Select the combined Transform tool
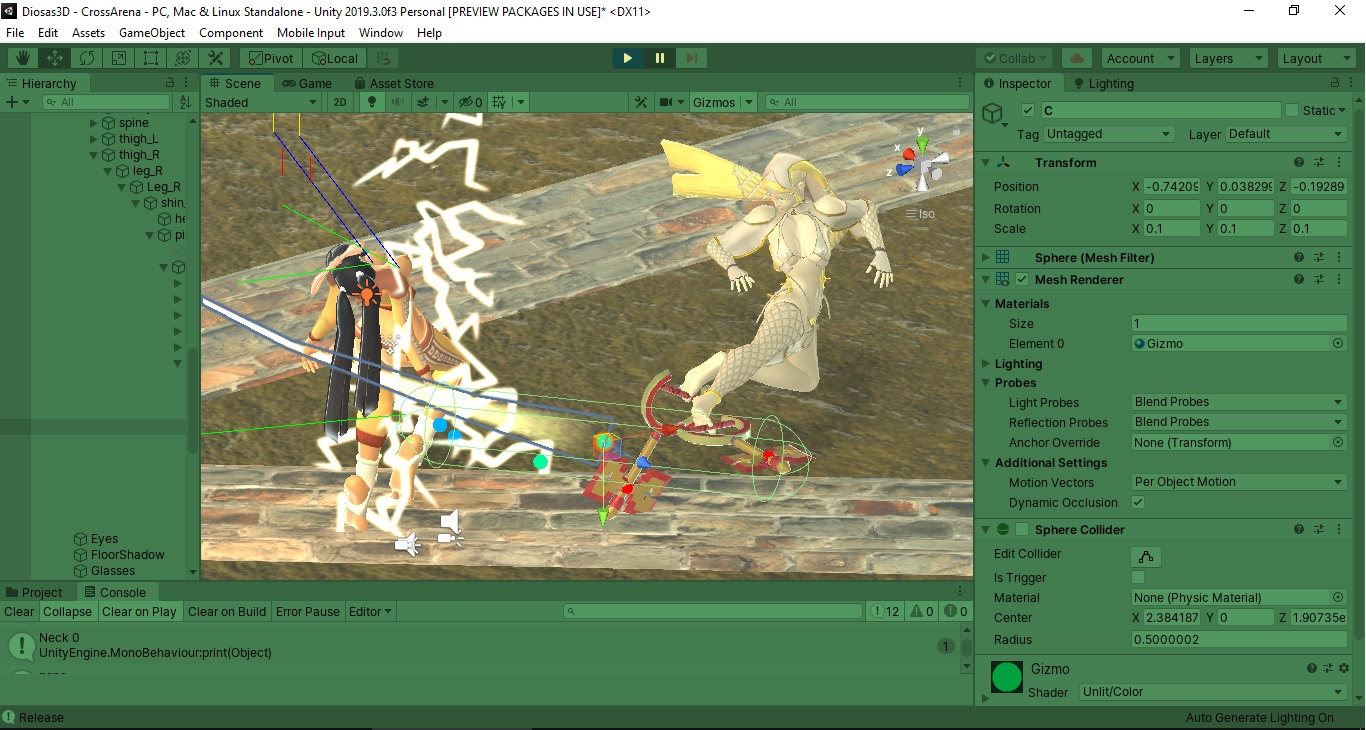This screenshot has height=730, width=1366. coord(183,58)
